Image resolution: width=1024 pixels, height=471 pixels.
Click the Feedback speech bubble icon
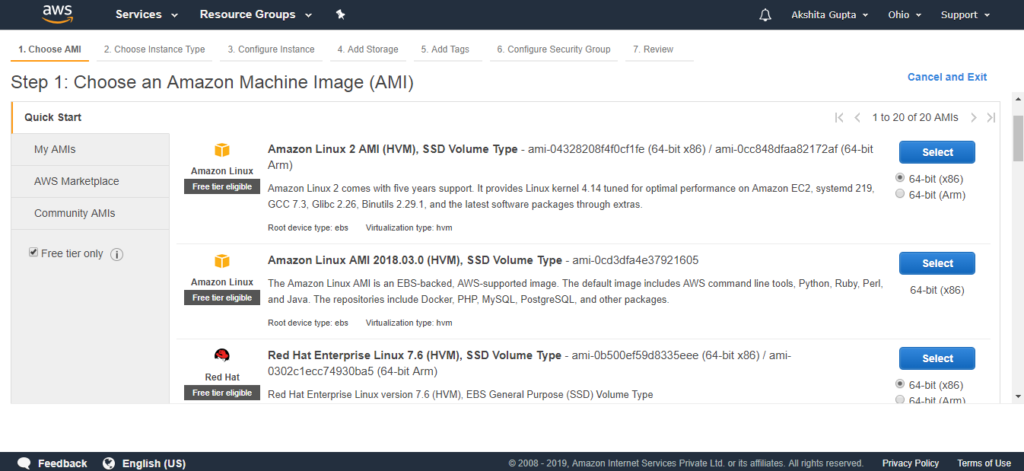pos(24,463)
